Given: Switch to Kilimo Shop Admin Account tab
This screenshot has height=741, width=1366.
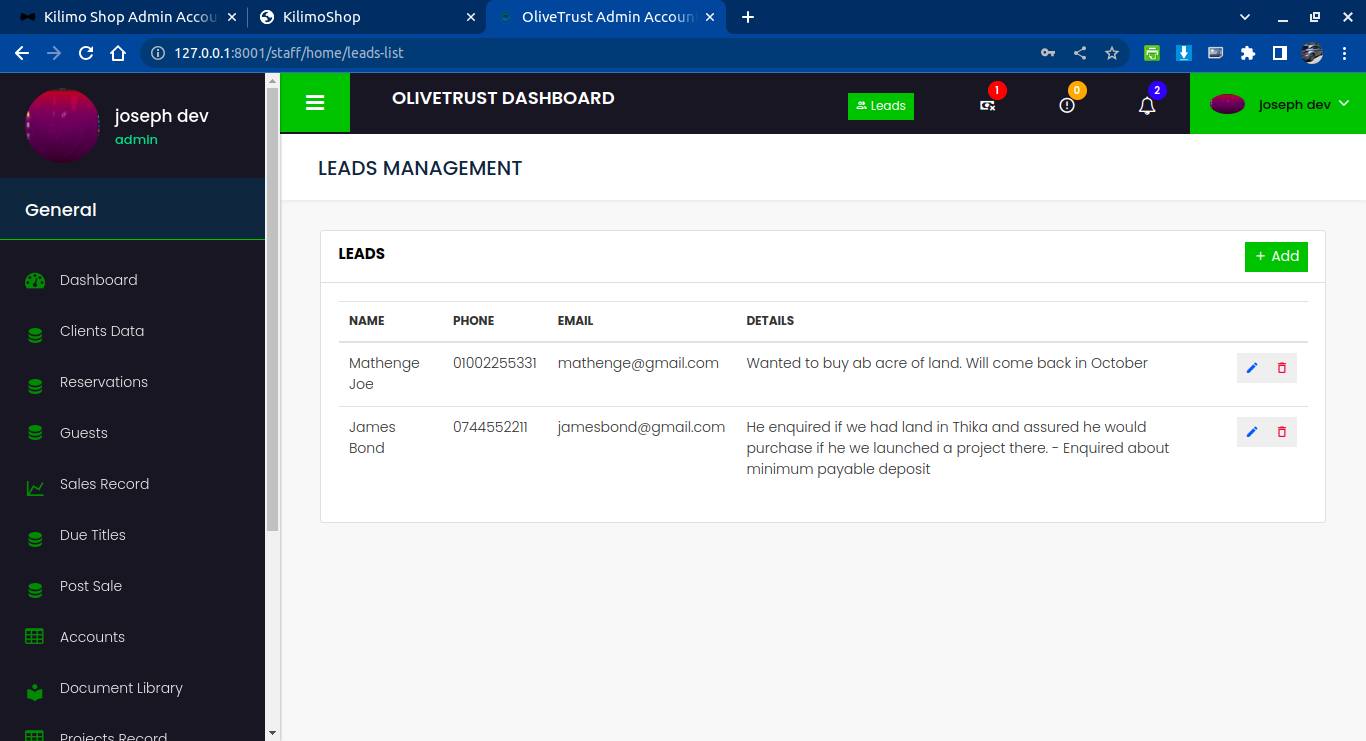Looking at the screenshot, I should (x=125, y=17).
